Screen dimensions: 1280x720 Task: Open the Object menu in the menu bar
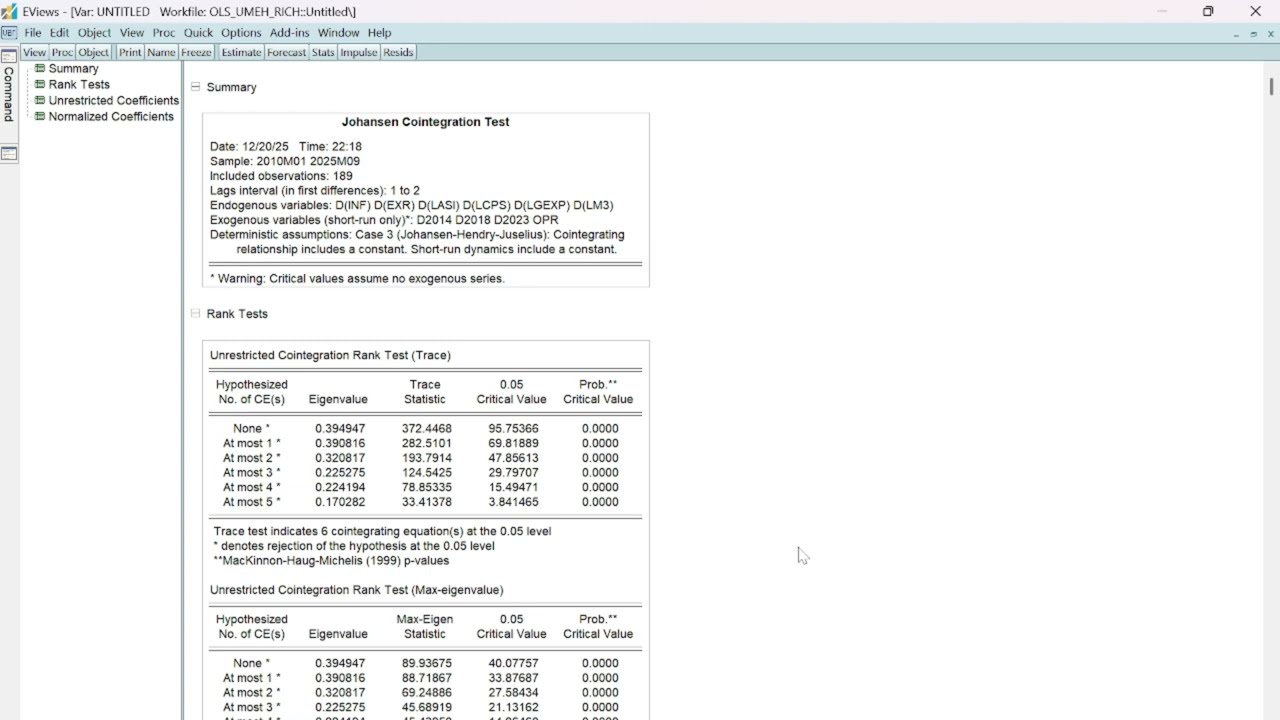(x=95, y=33)
